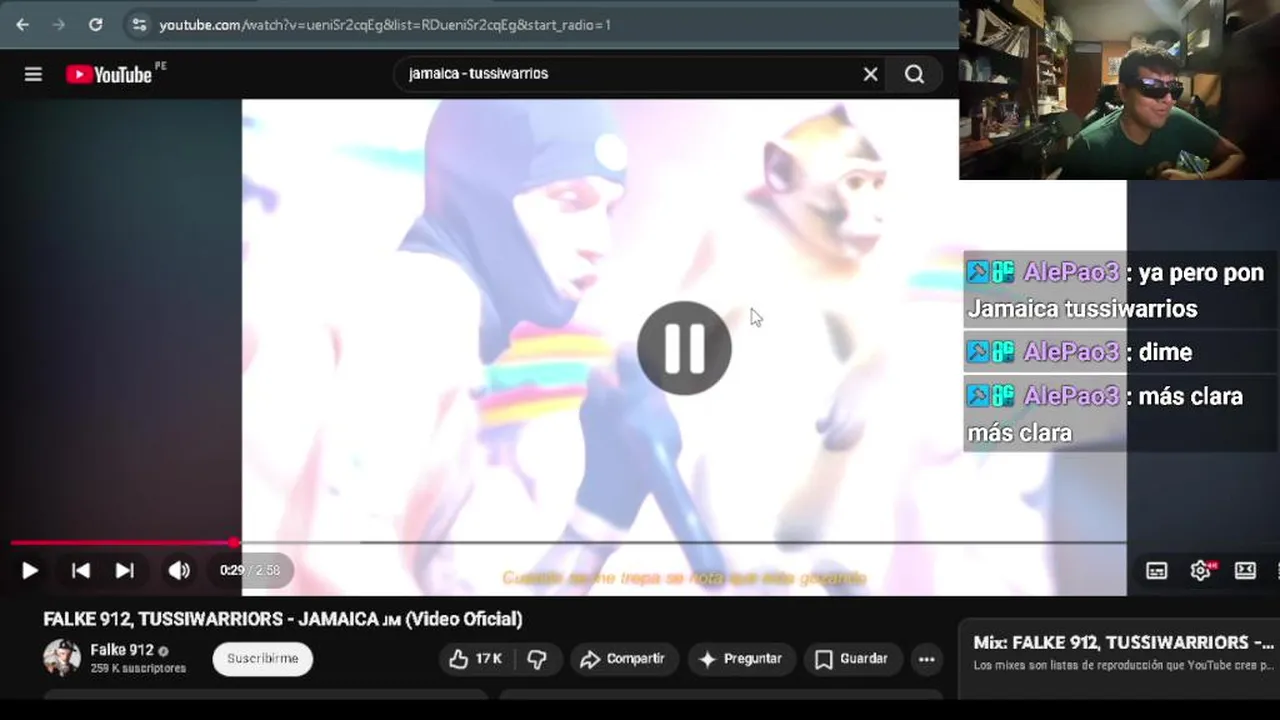This screenshot has width=1280, height=720.
Task: Click the video title 'FALKE 912, TUSSIWARRIORS - JAMAICA'
Action: pyautogui.click(x=283, y=619)
